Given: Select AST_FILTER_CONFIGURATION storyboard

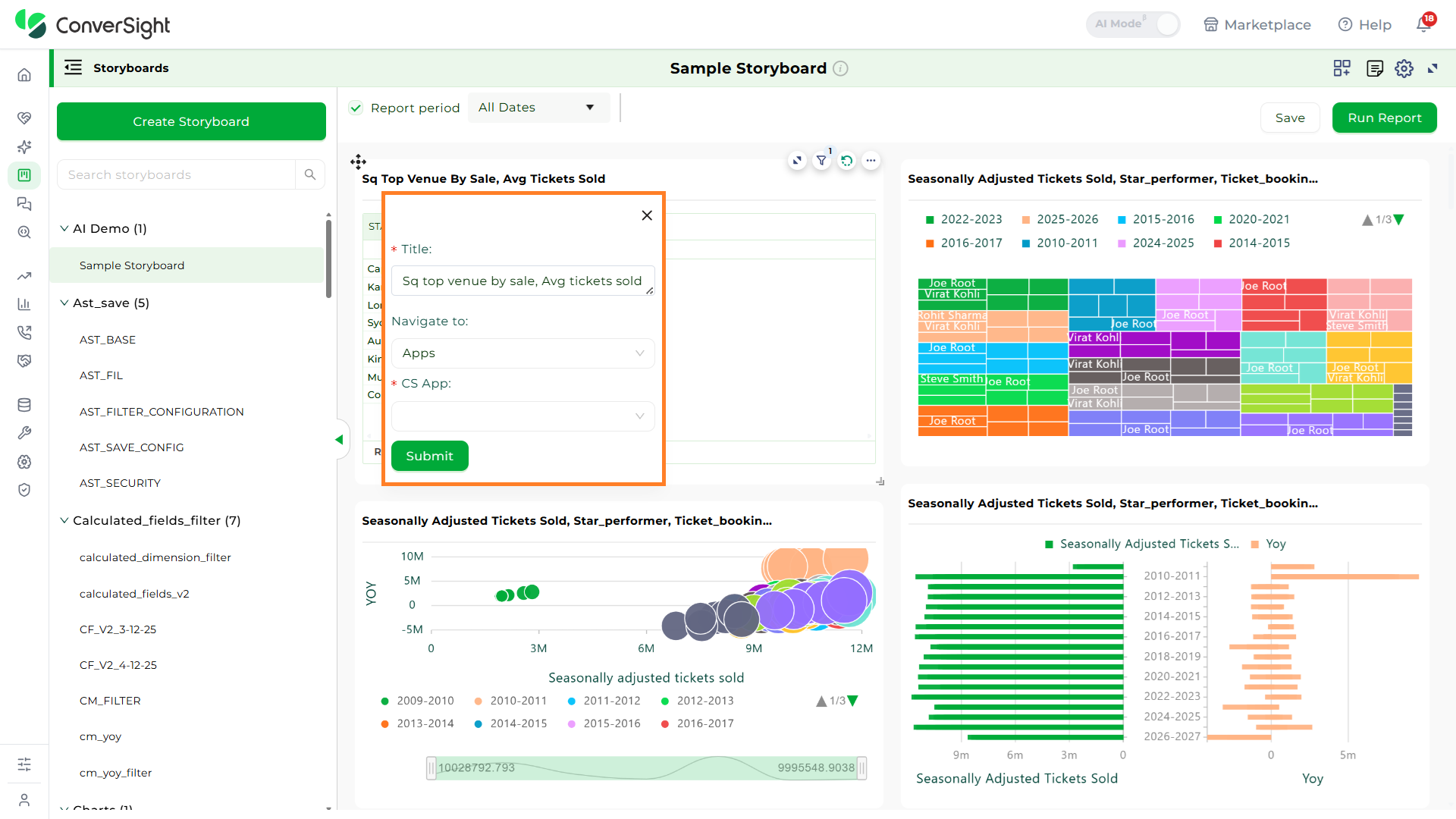Looking at the screenshot, I should pyautogui.click(x=162, y=412).
